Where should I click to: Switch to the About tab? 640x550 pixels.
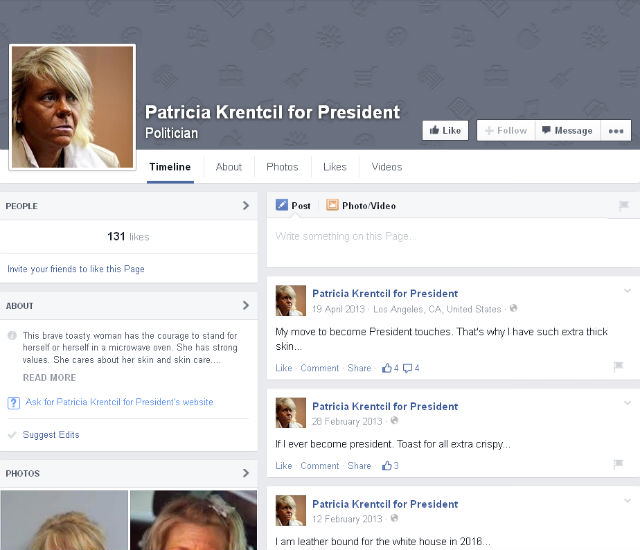pos(229,167)
